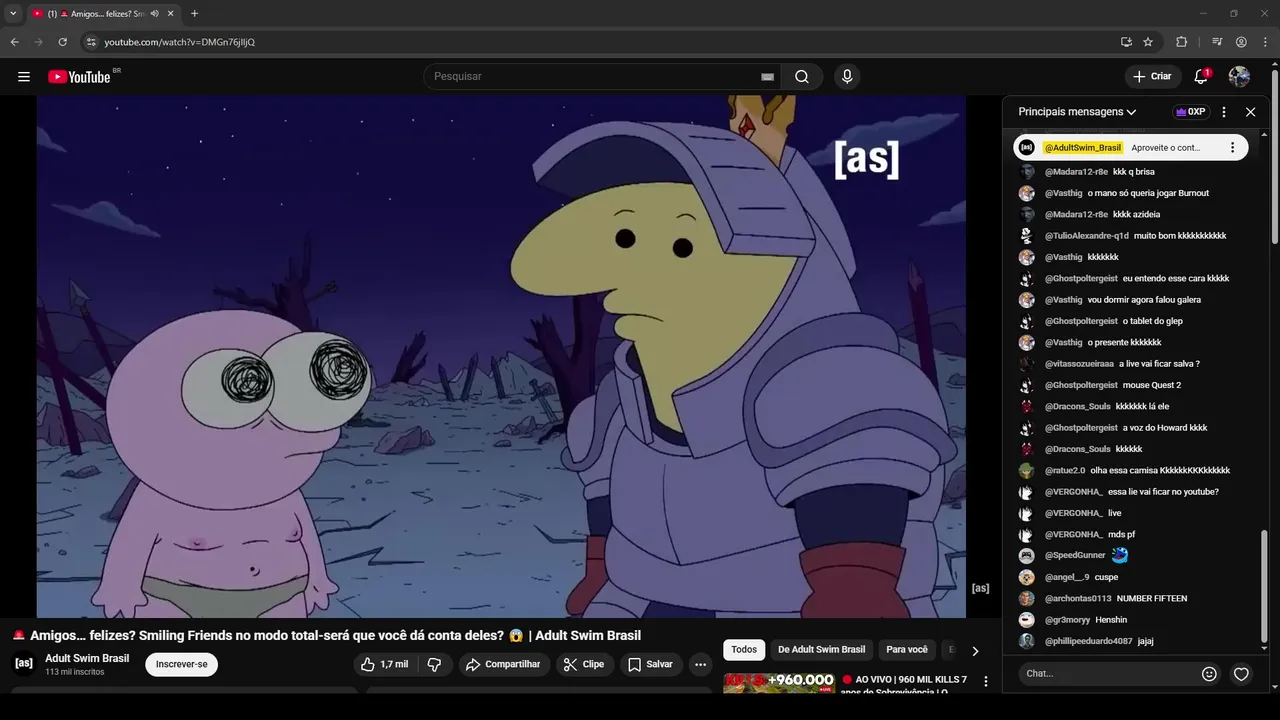
Task: Open the Chrome profile icon
Action: (1241, 42)
